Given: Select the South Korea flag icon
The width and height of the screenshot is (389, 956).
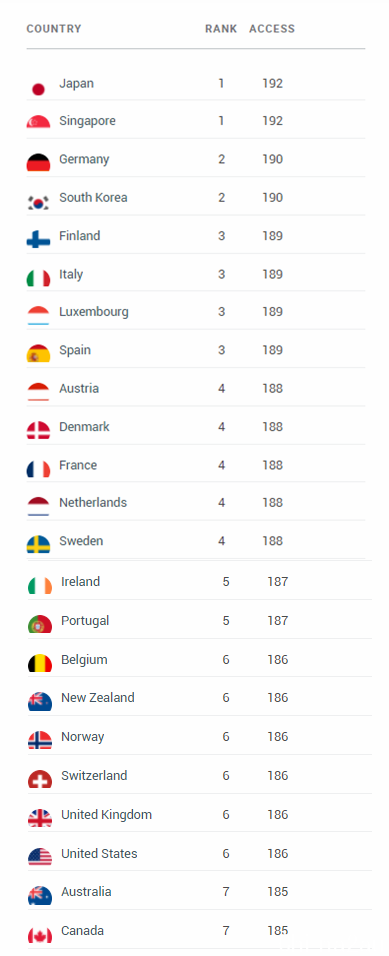Looking at the screenshot, I should (38, 202).
